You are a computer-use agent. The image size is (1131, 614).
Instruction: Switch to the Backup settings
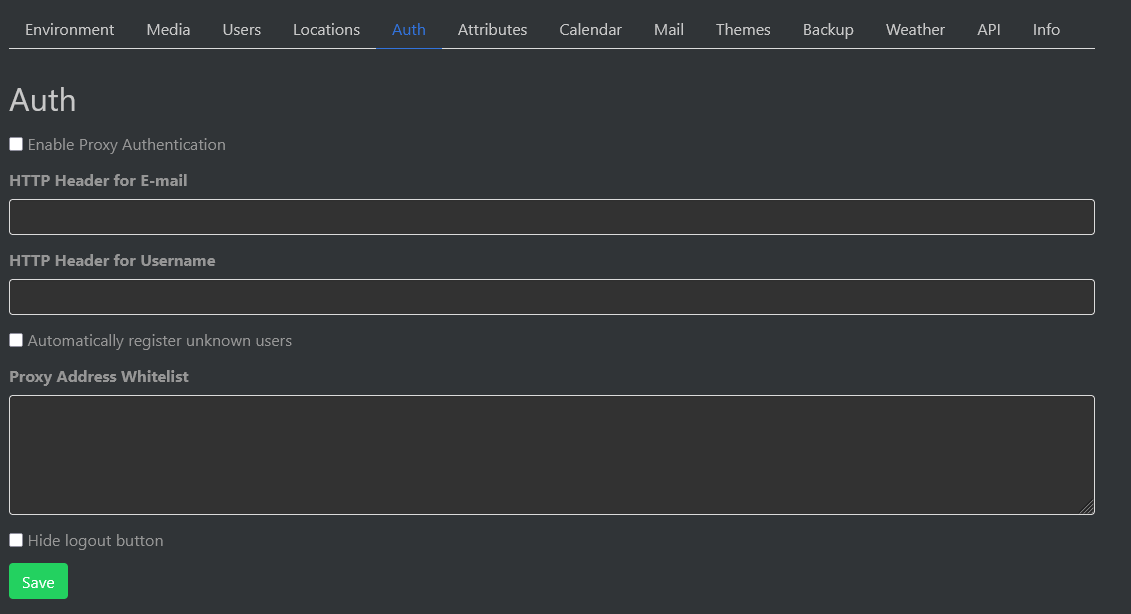[828, 29]
